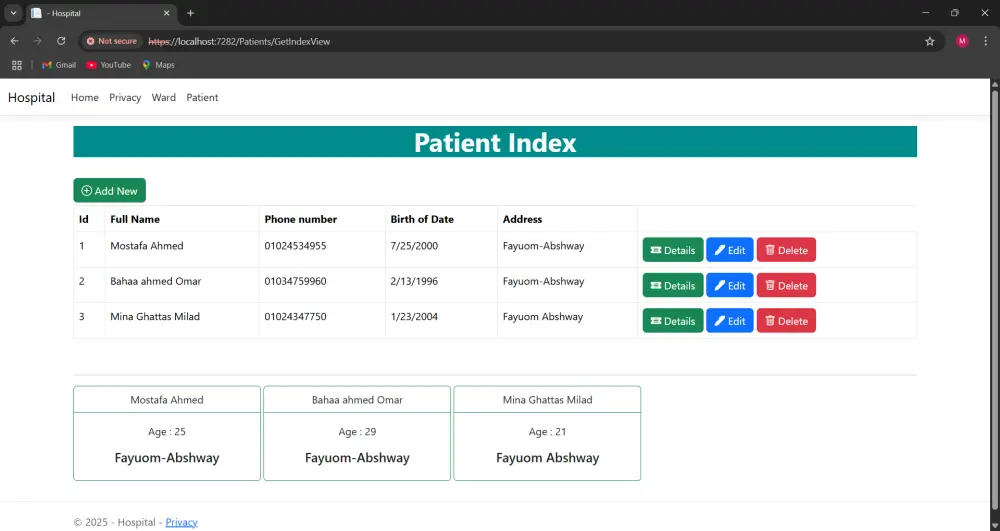Open the Patient page from navbar
Image resolution: width=1000 pixels, height=531 pixels.
tap(202, 98)
